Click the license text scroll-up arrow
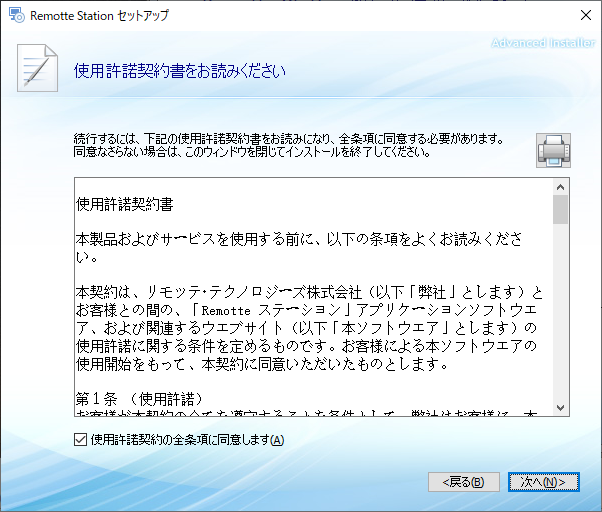Viewport: 602px width, 512px height. 561,187
